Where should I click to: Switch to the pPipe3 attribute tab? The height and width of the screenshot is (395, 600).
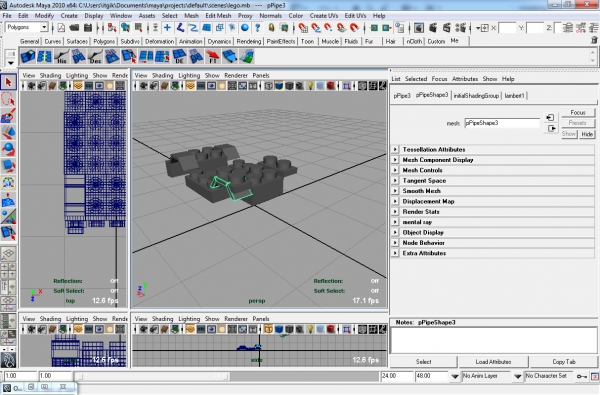[x=402, y=96]
